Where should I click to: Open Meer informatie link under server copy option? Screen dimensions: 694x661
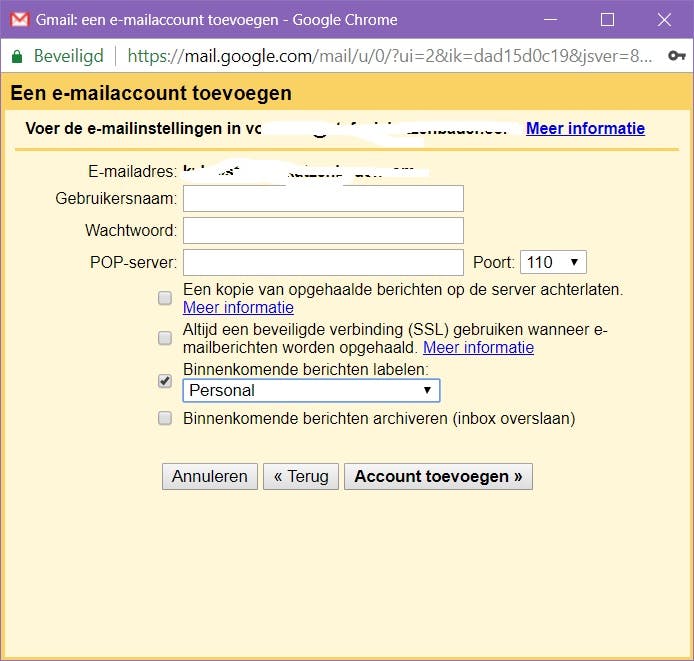238,307
